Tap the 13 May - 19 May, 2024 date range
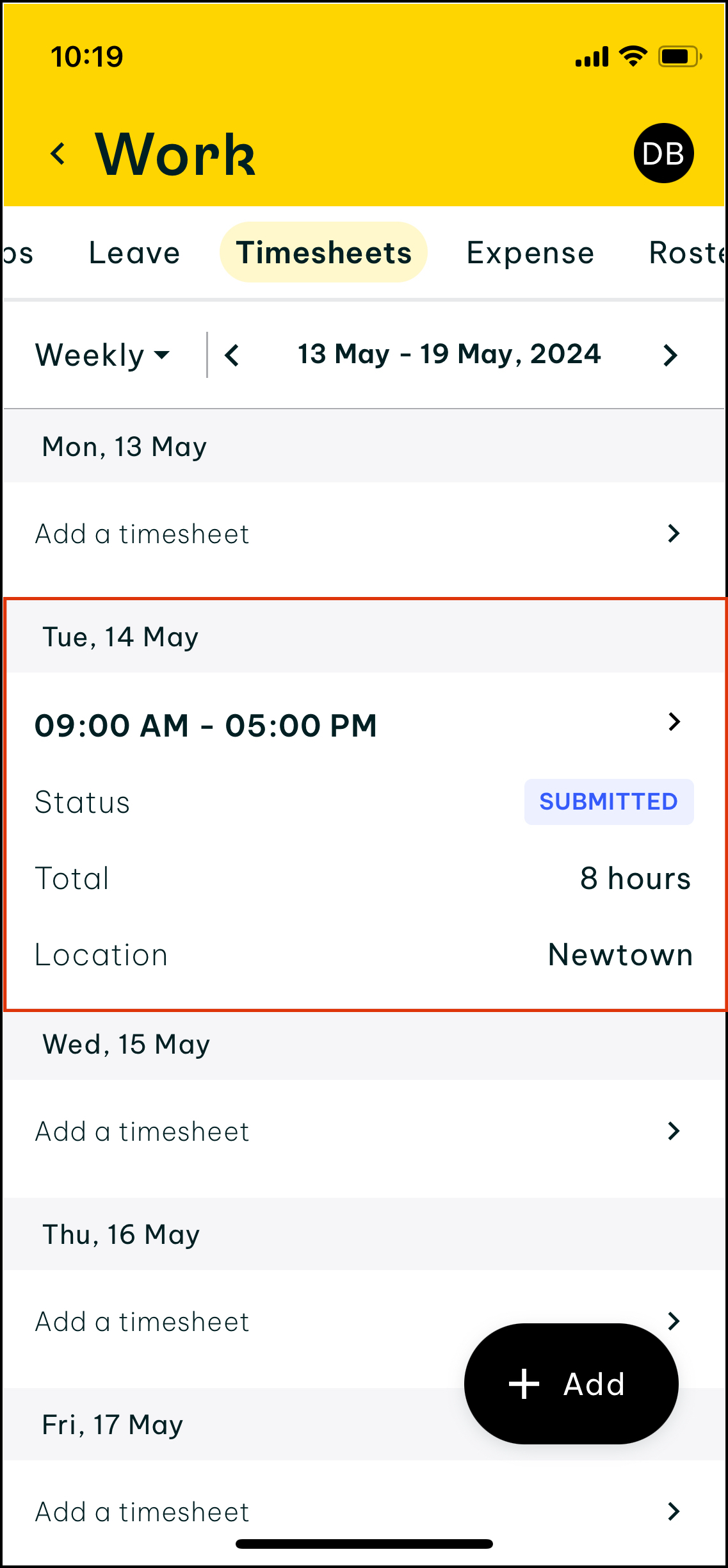 point(449,354)
